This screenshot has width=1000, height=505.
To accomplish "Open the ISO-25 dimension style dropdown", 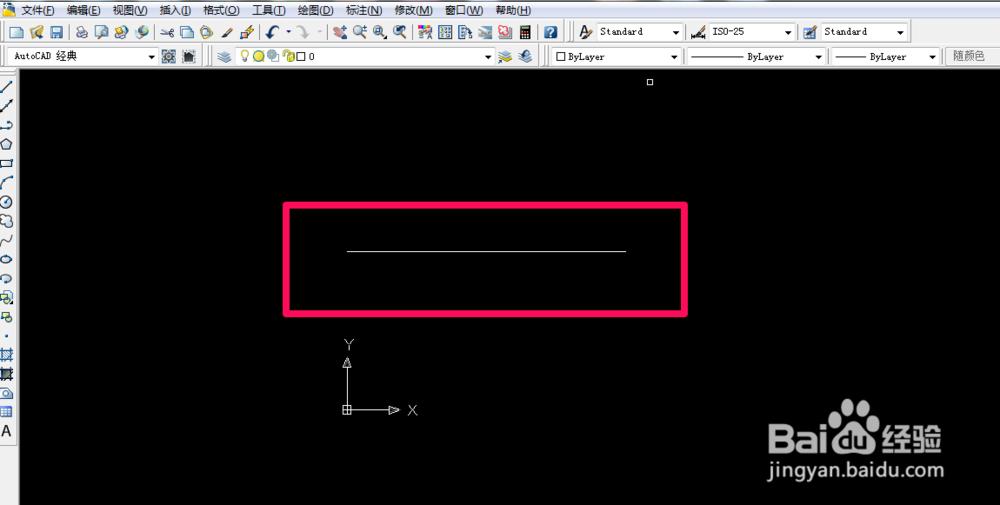I will pos(788,32).
